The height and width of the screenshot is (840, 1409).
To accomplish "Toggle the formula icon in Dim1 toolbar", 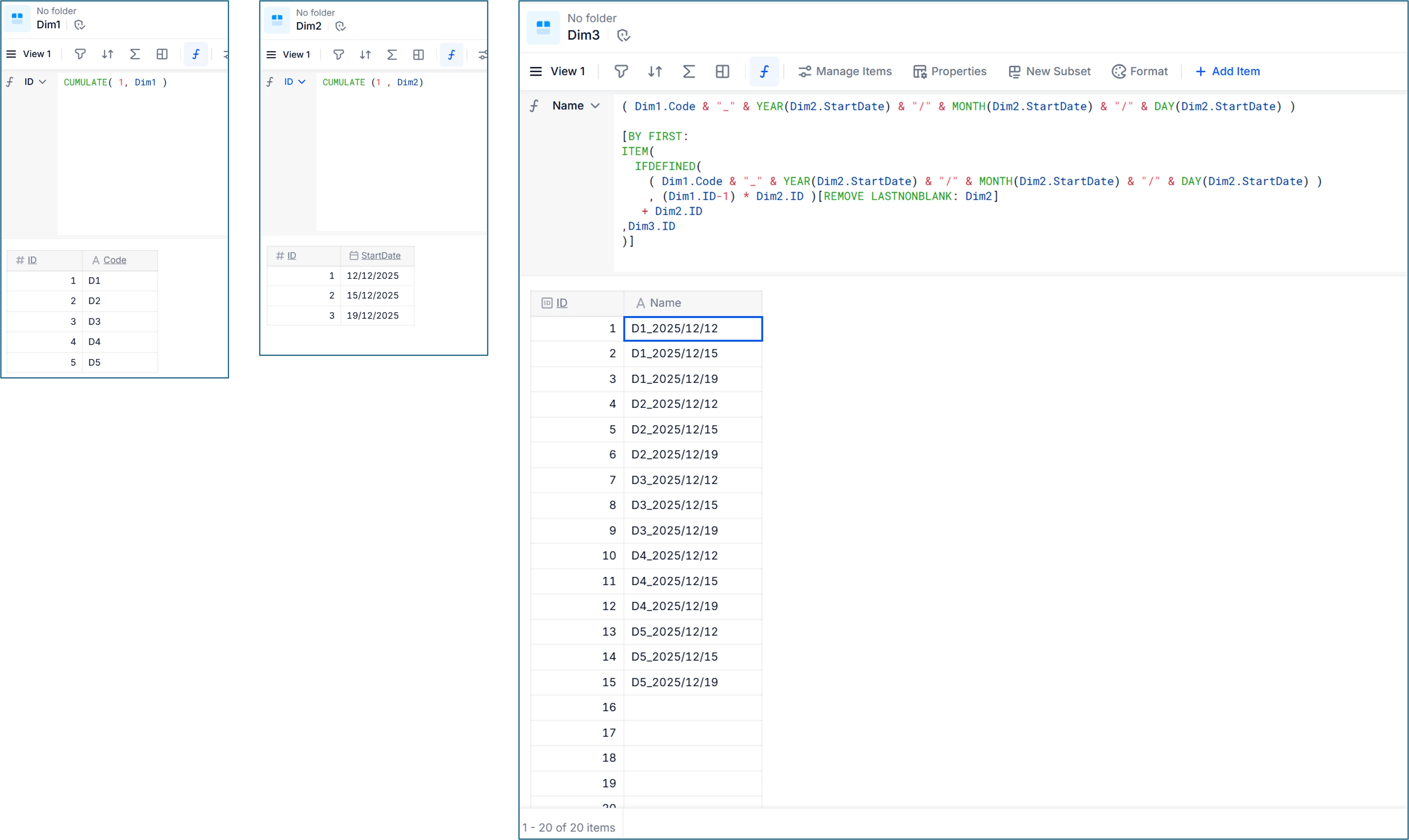I will [195, 54].
